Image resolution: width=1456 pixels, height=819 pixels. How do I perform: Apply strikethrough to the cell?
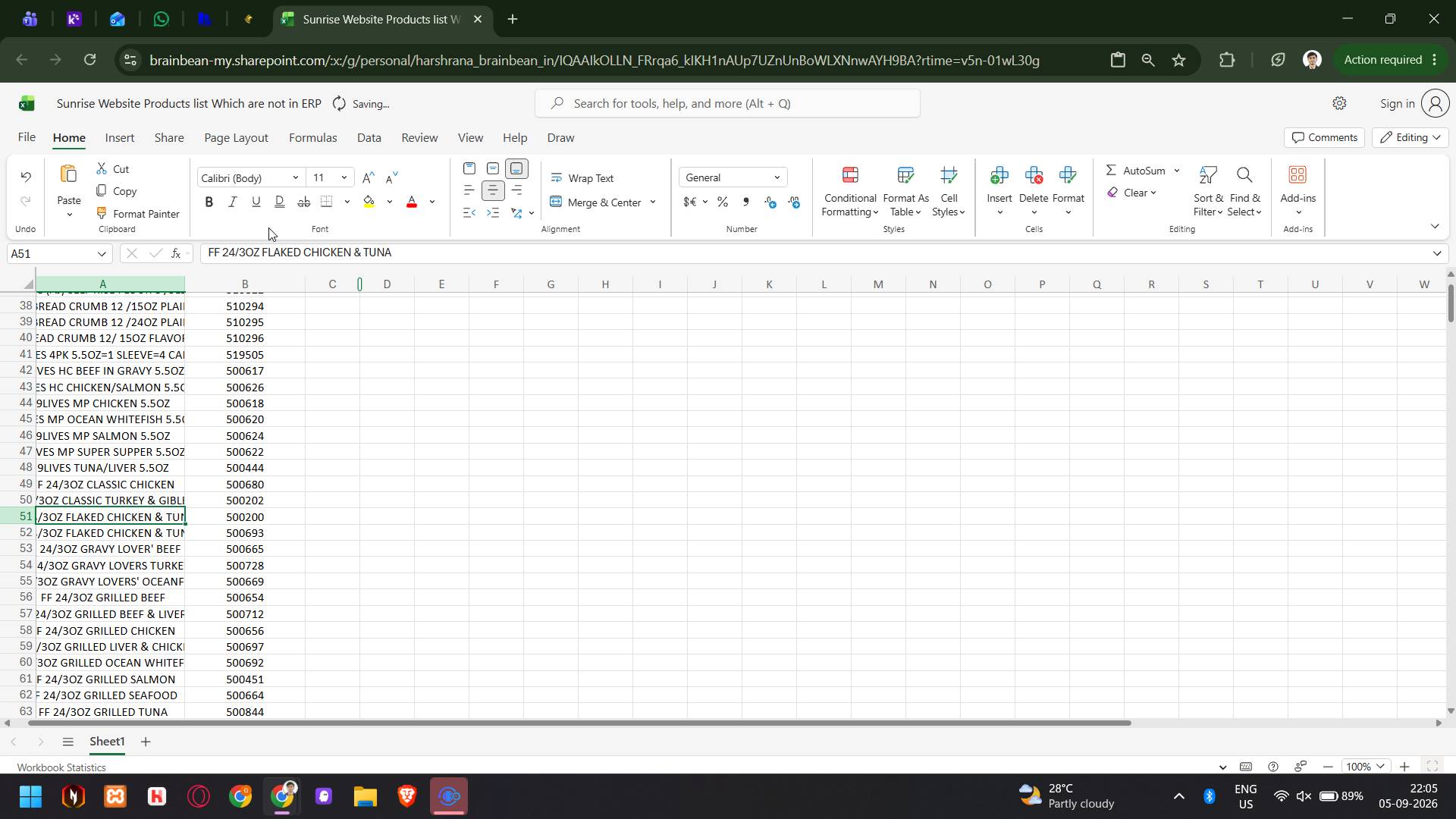pyautogui.click(x=304, y=202)
